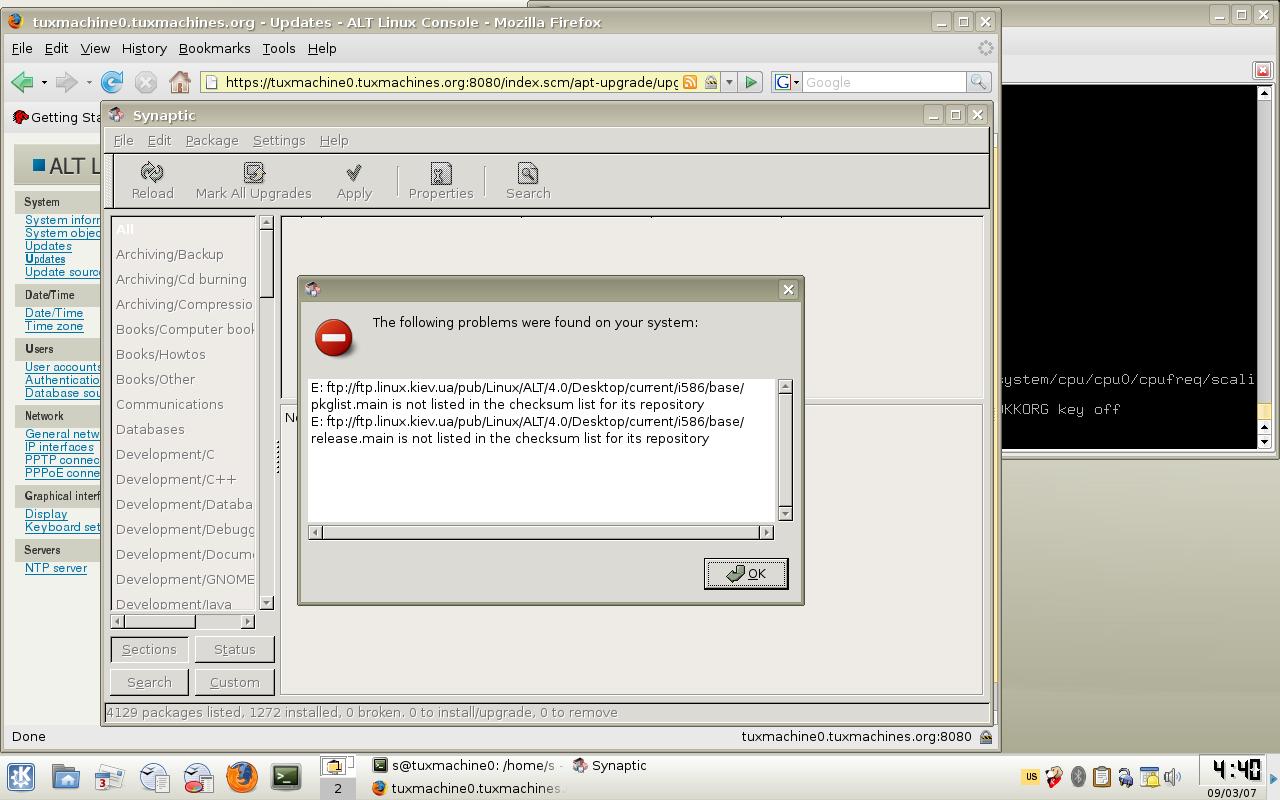Go back with Firefox's green back arrow
Viewport: 1280px width, 800px height.
pos(22,82)
